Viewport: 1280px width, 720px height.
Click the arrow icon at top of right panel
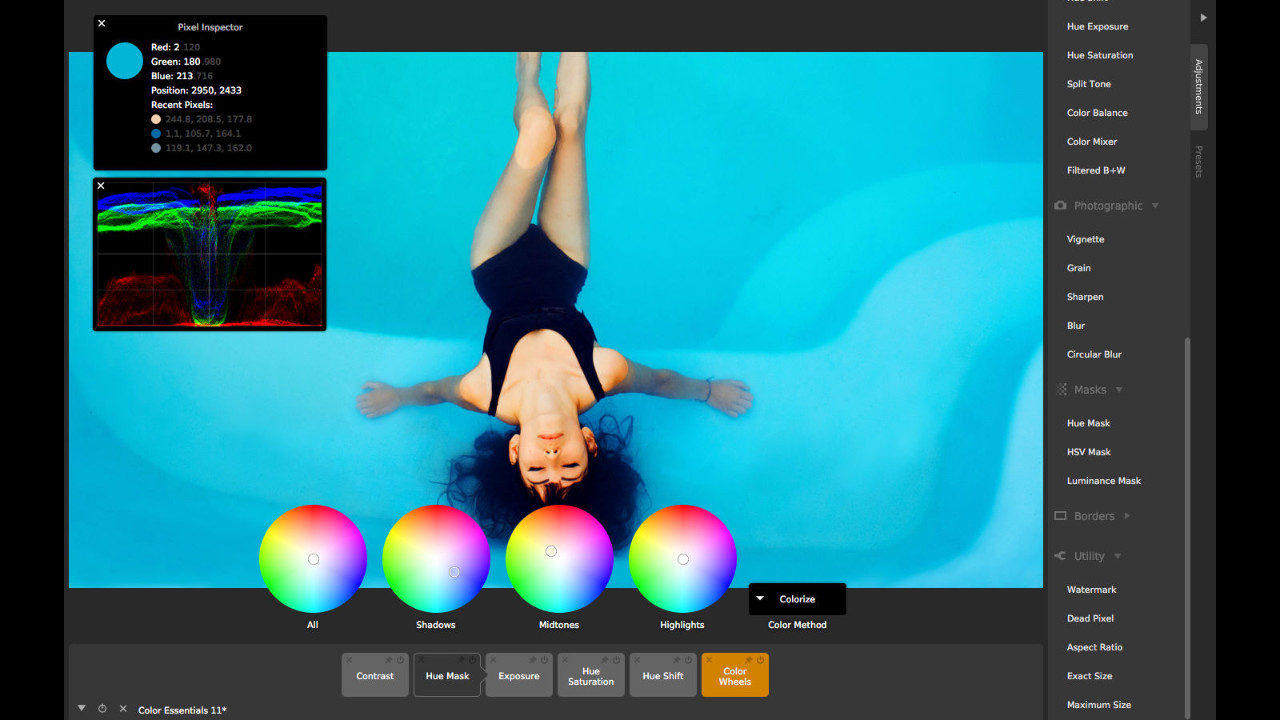[1203, 17]
